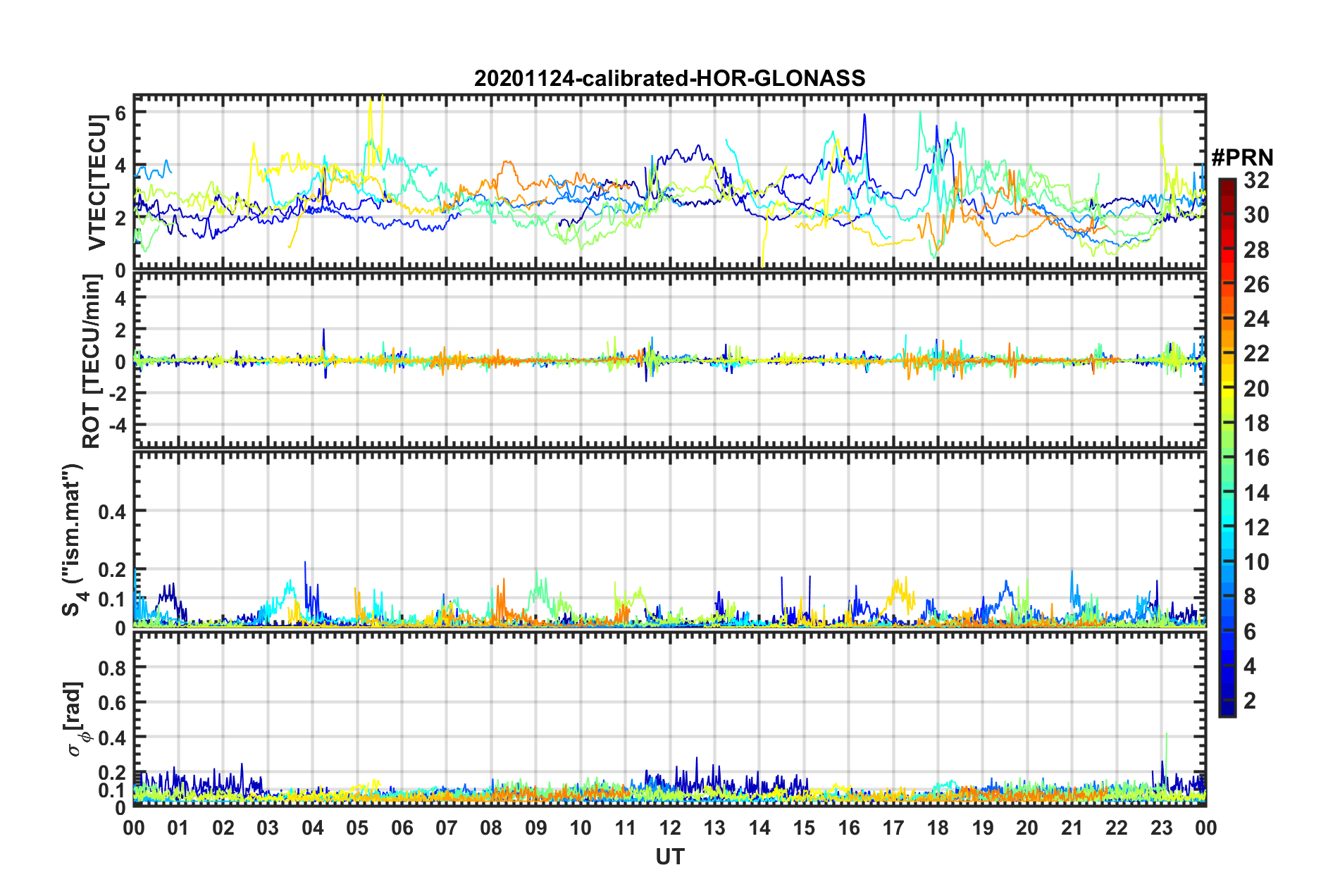Click the #PRN colorbar title
This screenshot has width=1340, height=896.
(x=1242, y=158)
